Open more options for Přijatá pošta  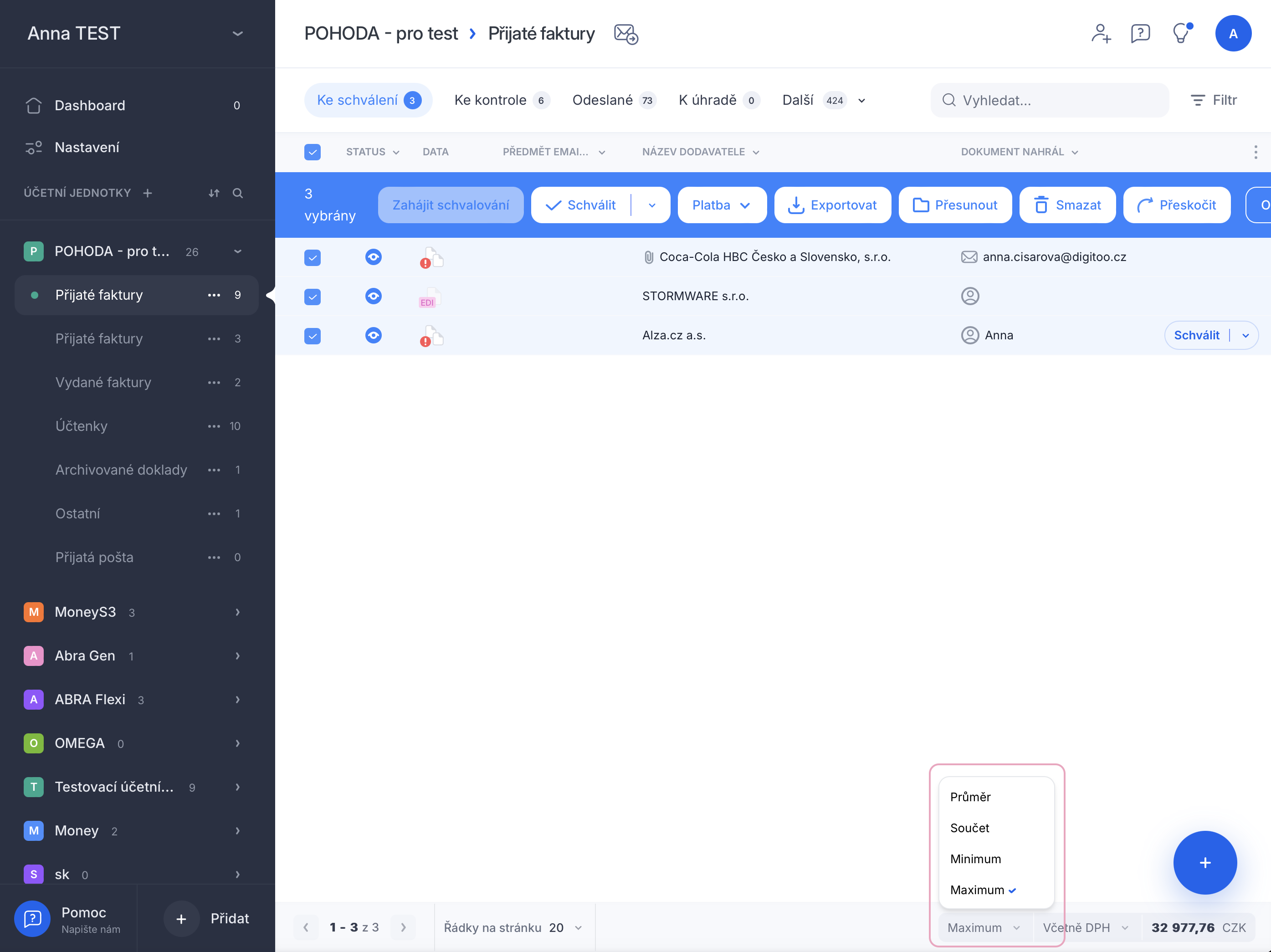coord(214,557)
